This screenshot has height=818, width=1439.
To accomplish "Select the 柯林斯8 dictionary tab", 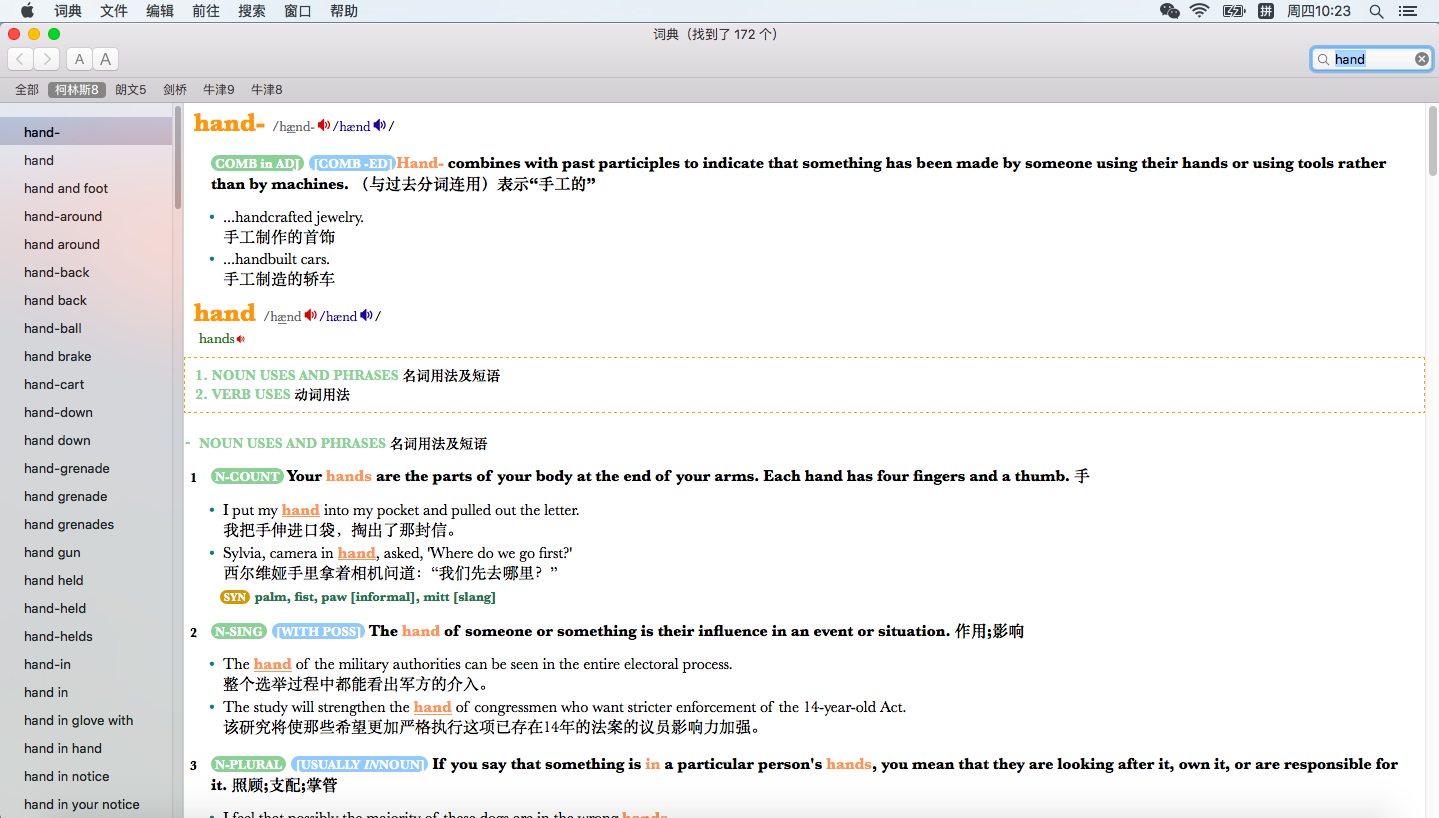I will [77, 90].
